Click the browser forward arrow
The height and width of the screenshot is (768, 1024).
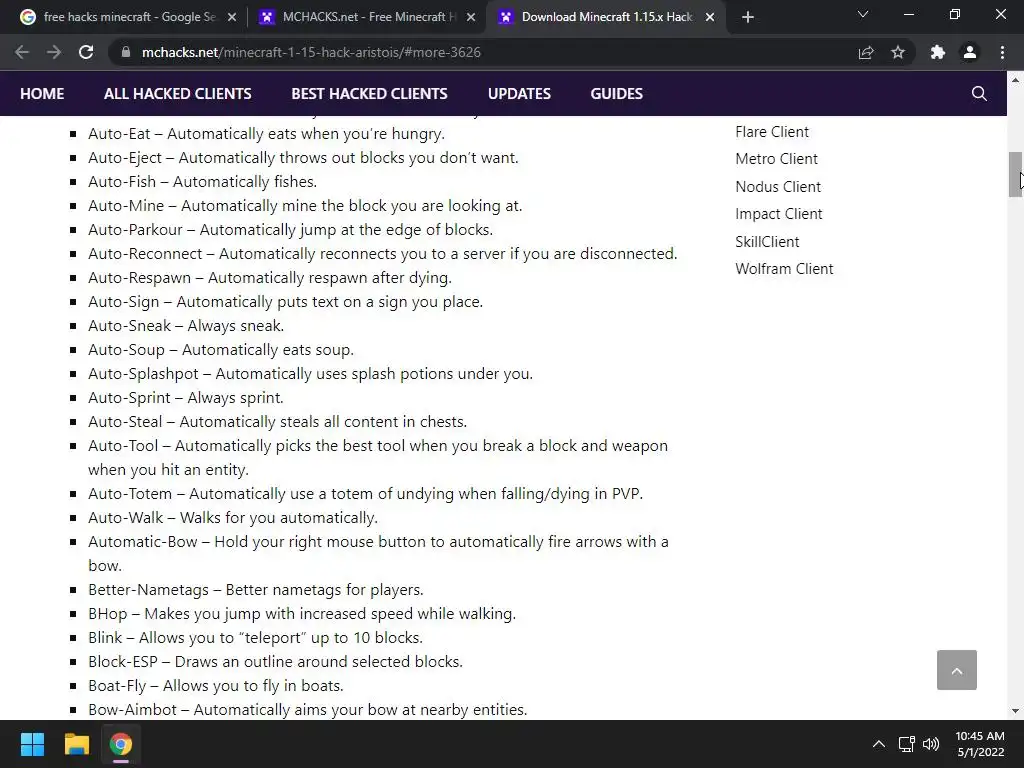(x=54, y=52)
